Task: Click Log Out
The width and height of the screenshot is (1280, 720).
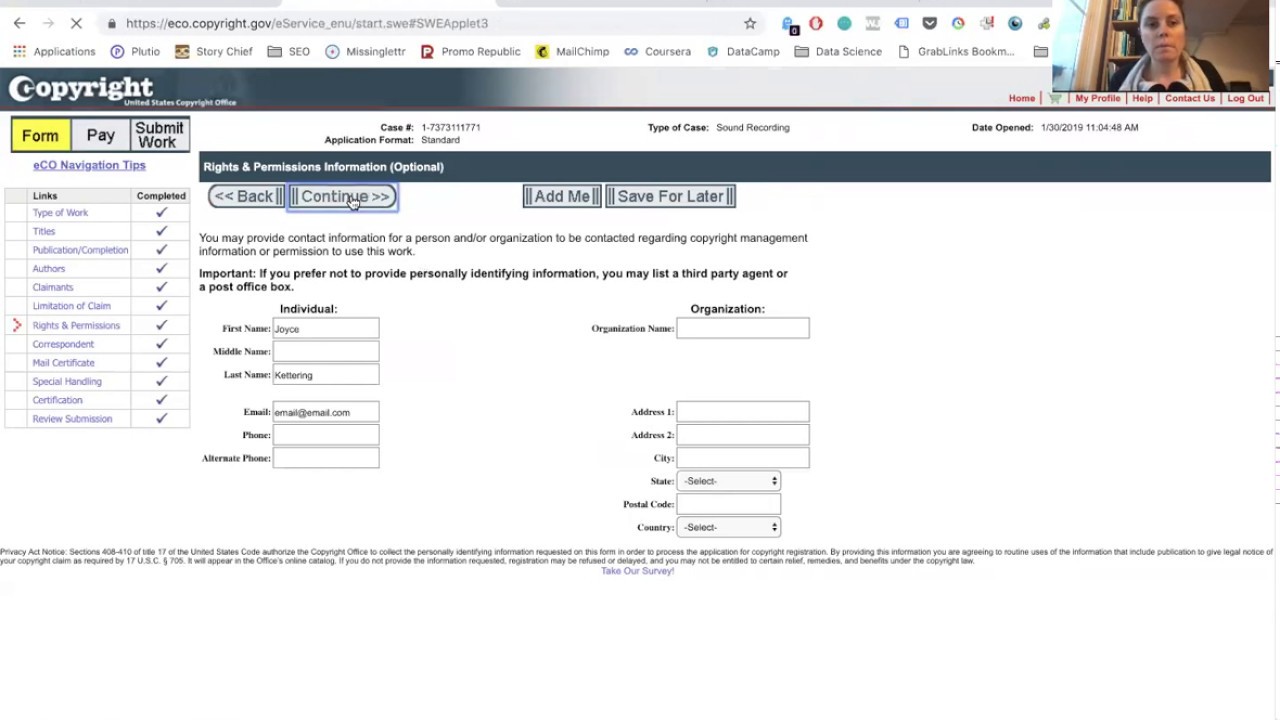Action: tap(1245, 98)
